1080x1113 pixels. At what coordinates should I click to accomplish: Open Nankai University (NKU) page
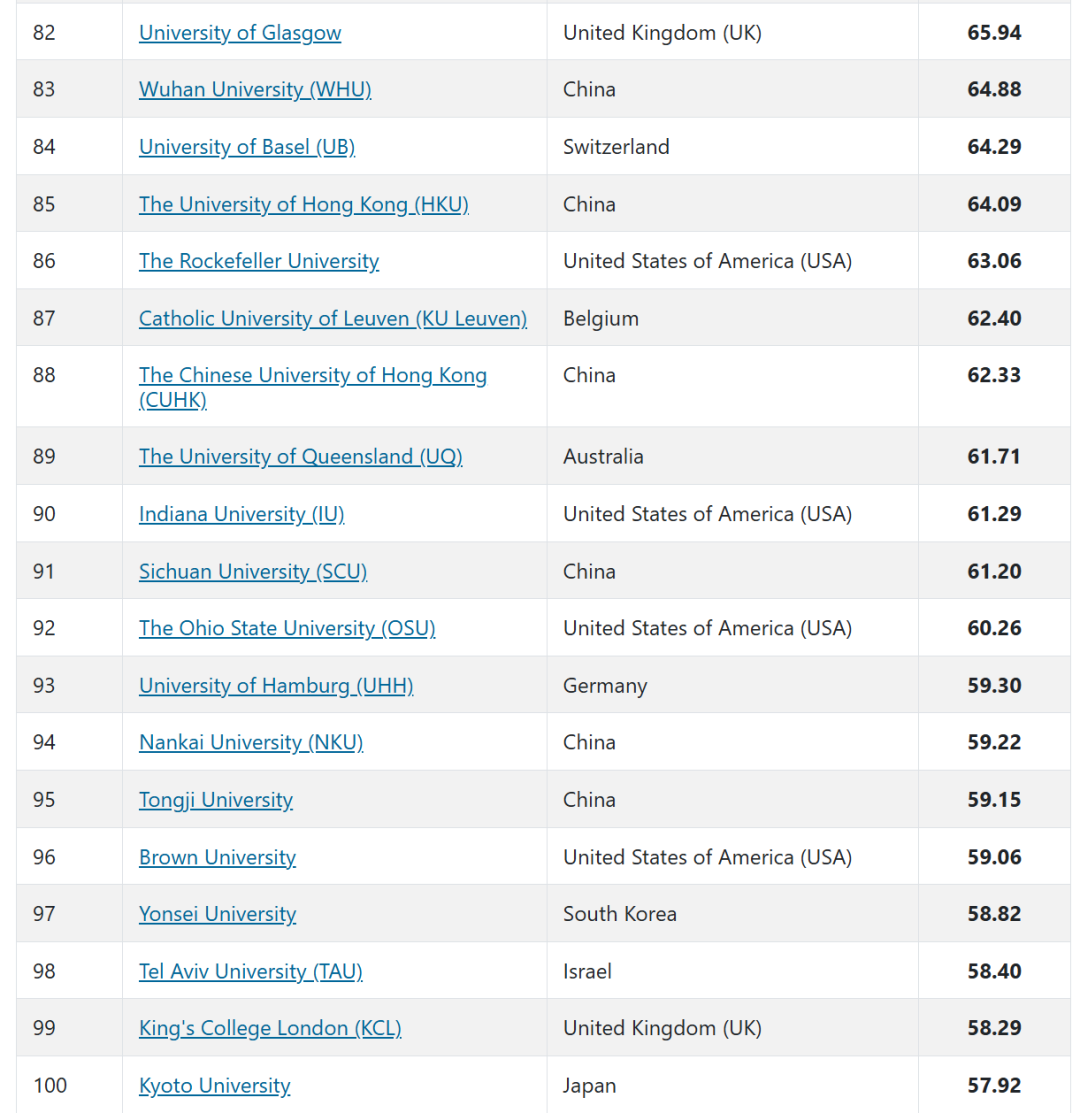point(251,743)
